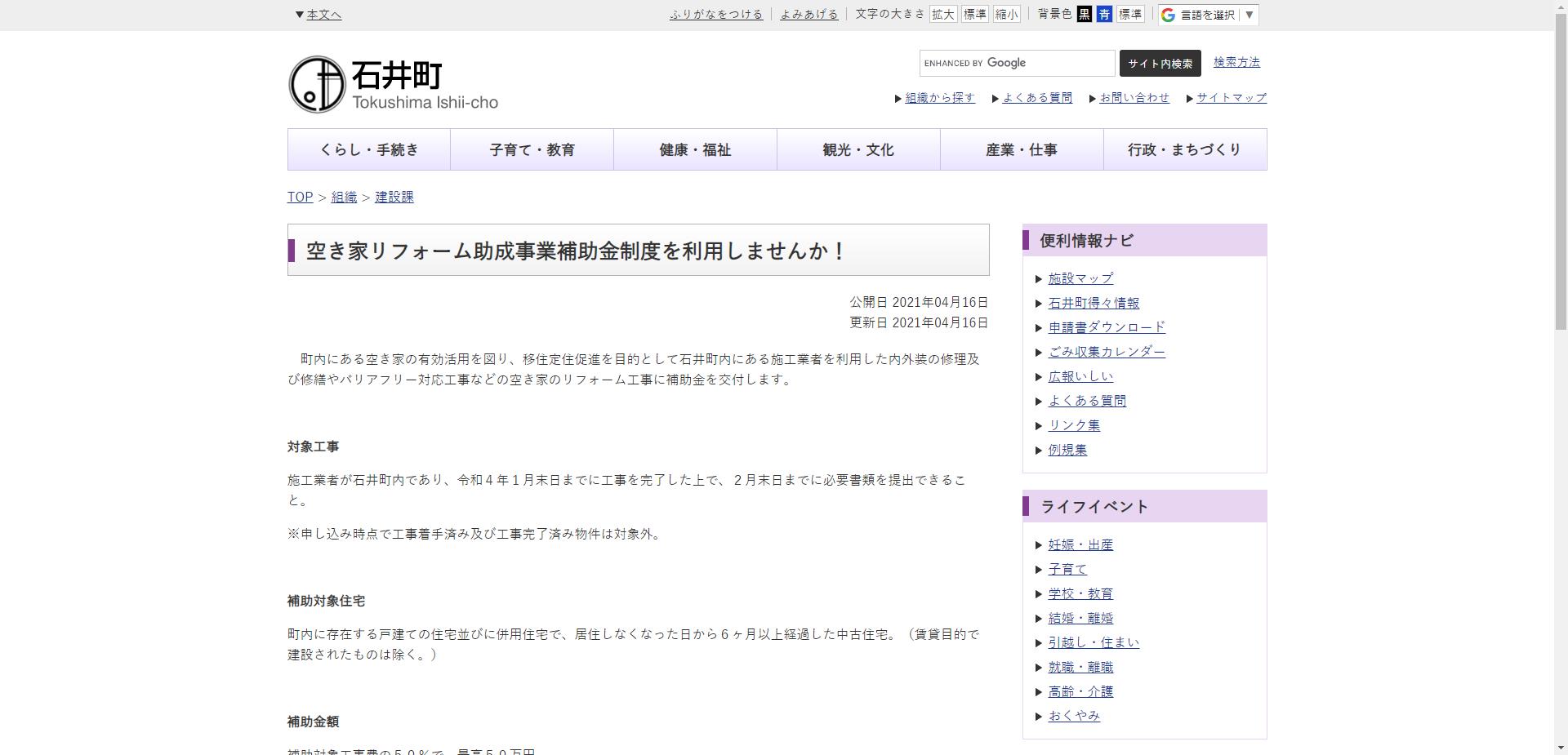
Task: Open the 観光・文化 navigation tab
Action: [857, 149]
